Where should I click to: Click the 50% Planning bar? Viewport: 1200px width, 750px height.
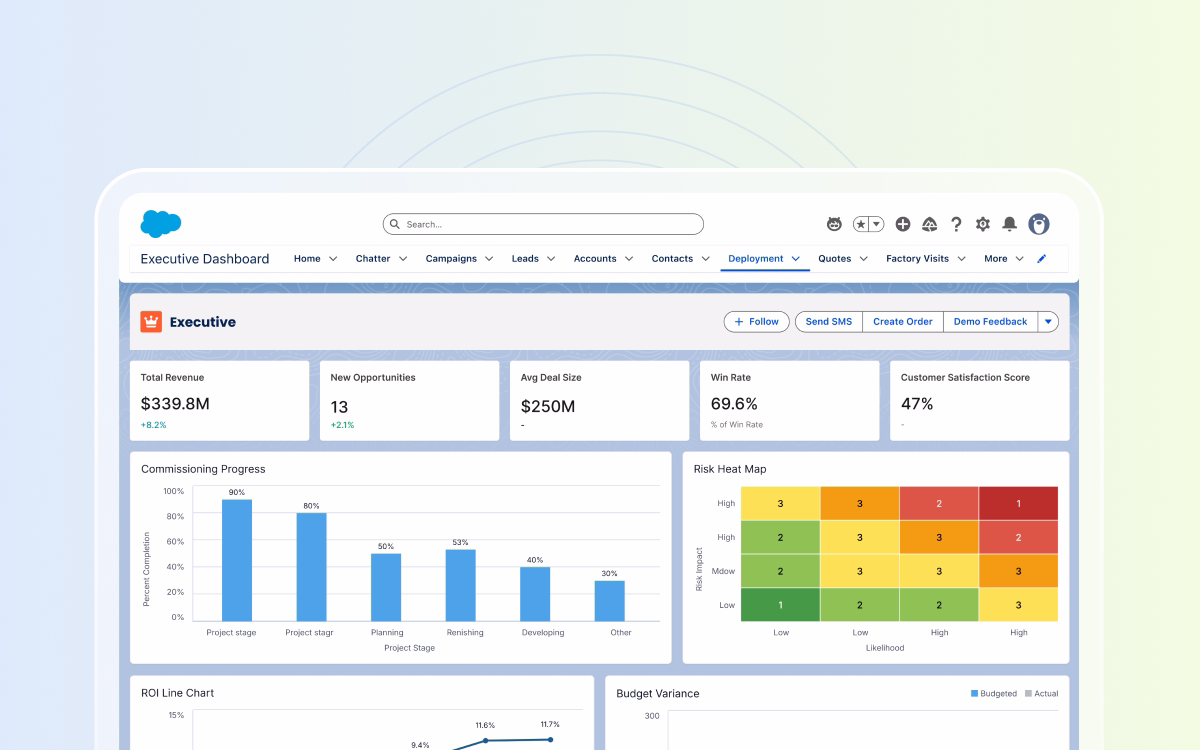[386, 587]
